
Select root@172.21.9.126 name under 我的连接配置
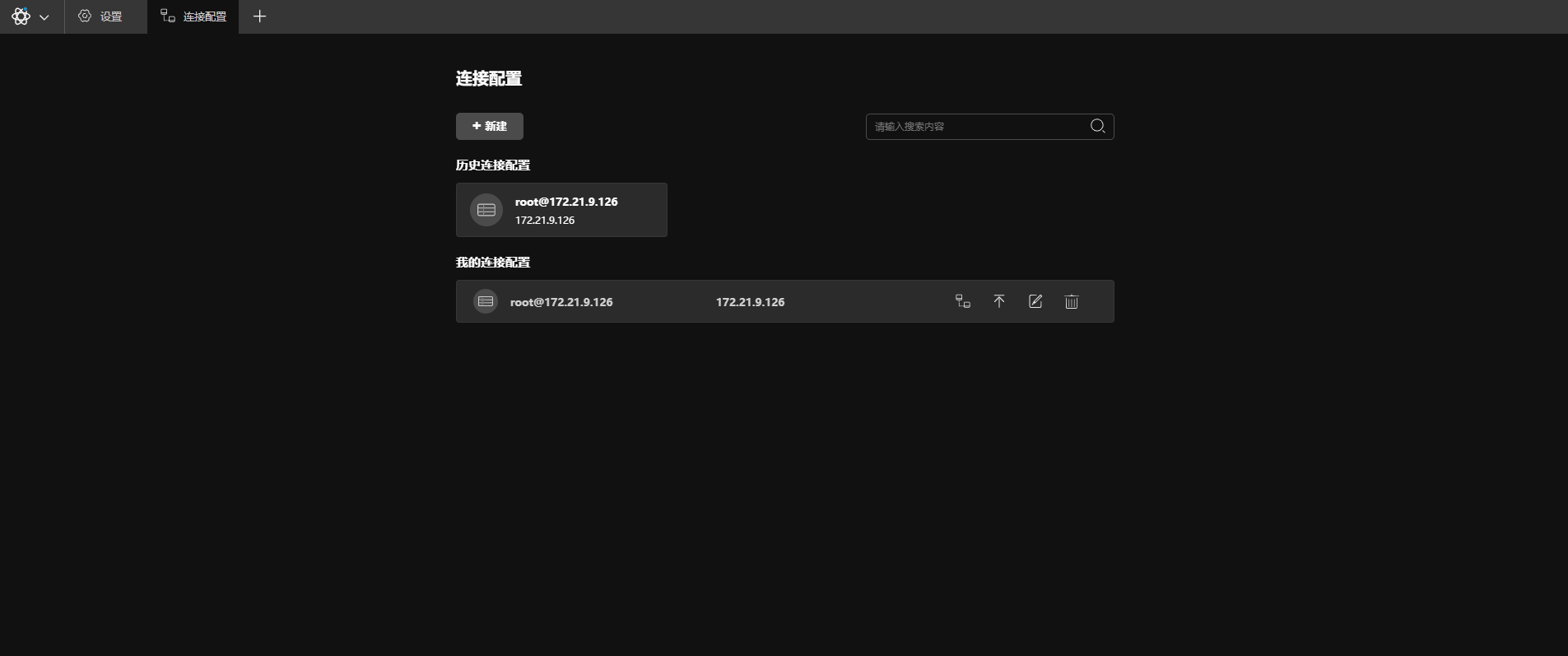561,302
